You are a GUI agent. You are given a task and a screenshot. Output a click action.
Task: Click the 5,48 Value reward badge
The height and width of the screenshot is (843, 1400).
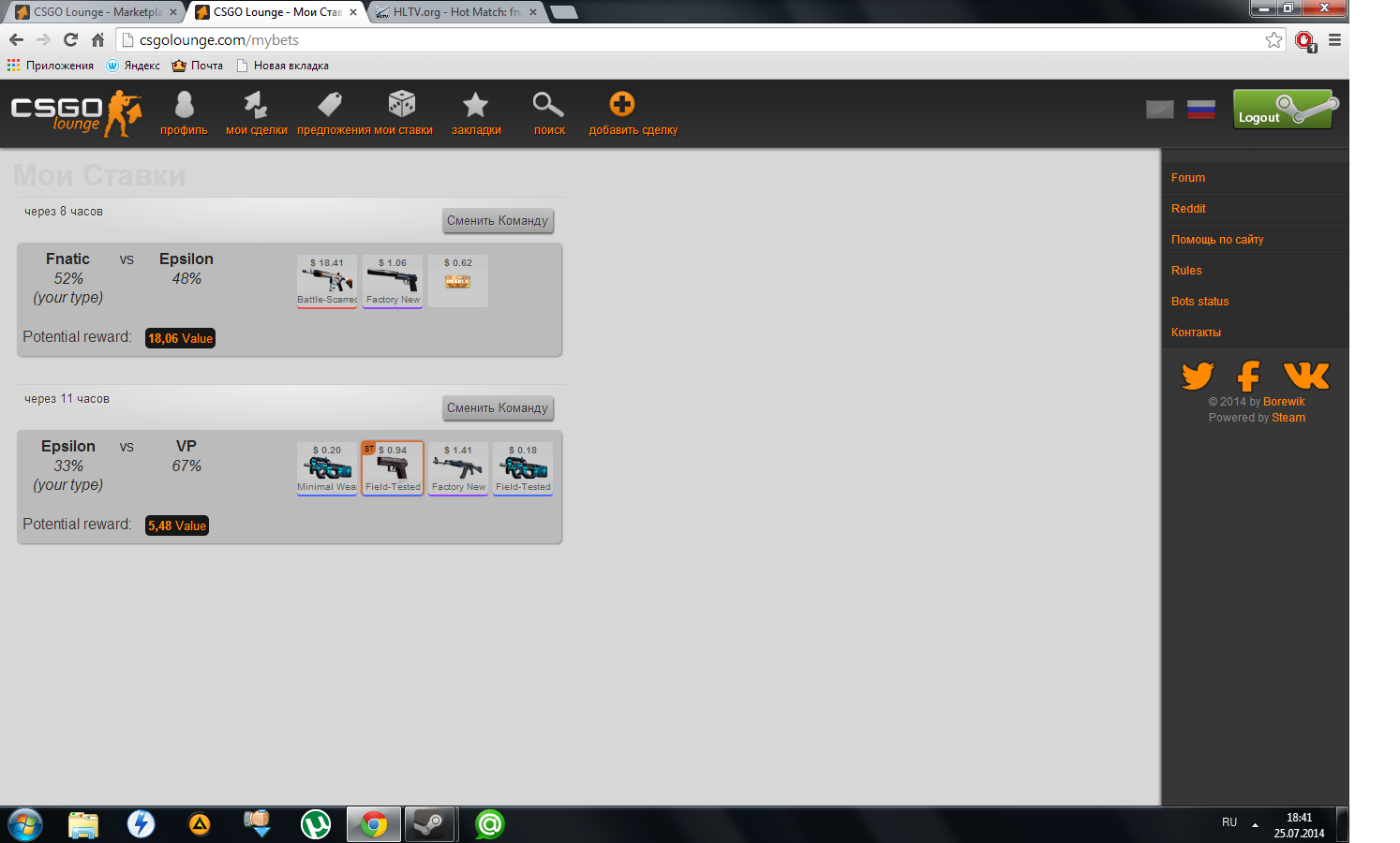pyautogui.click(x=177, y=525)
